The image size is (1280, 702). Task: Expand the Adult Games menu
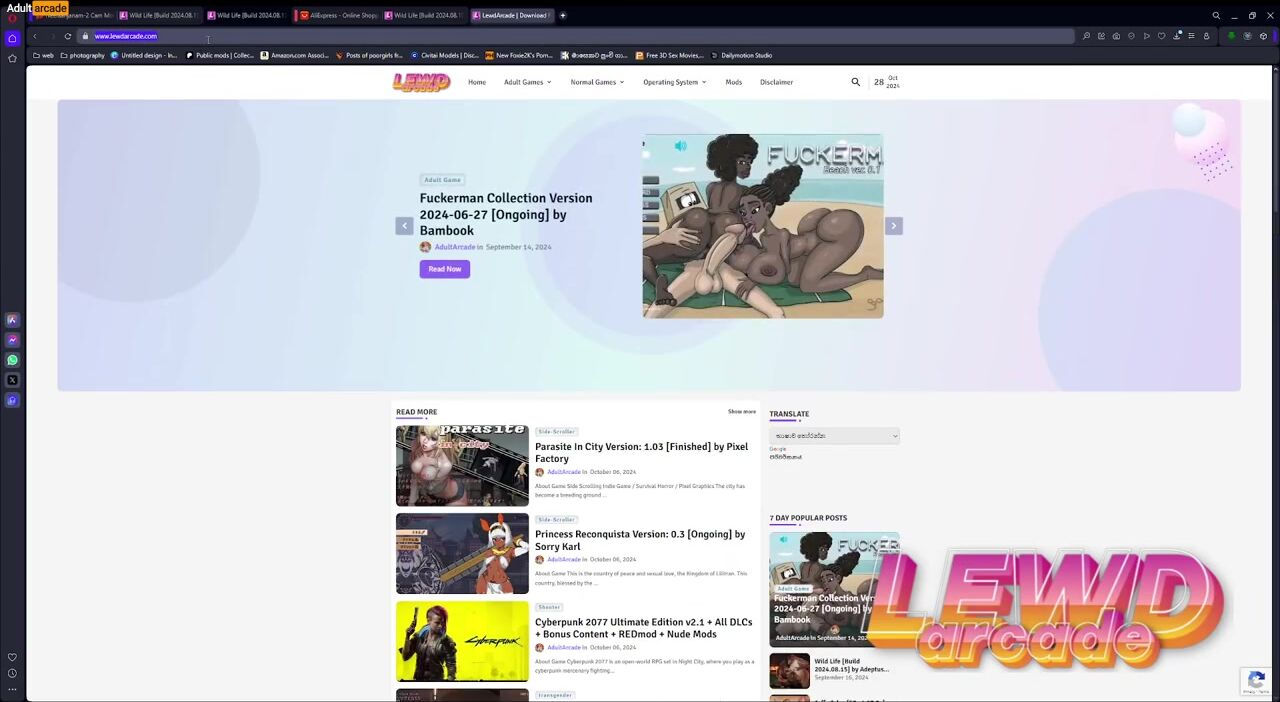[x=527, y=82]
